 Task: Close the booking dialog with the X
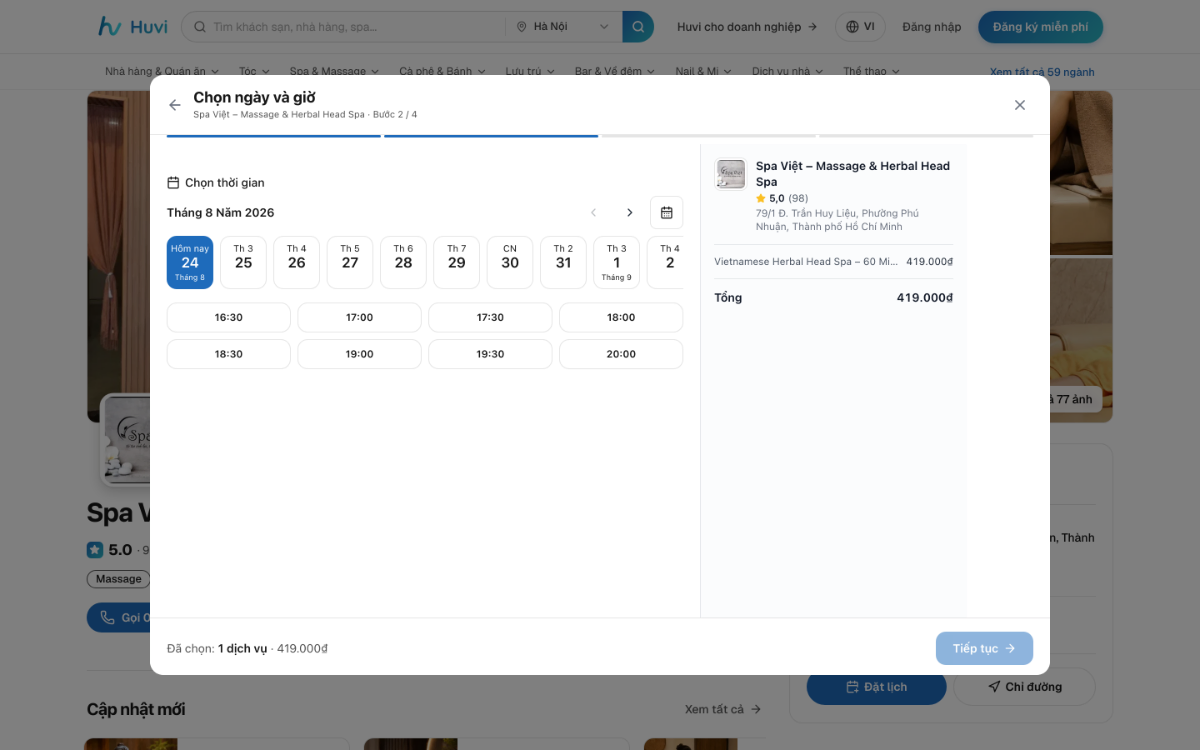point(1020,105)
